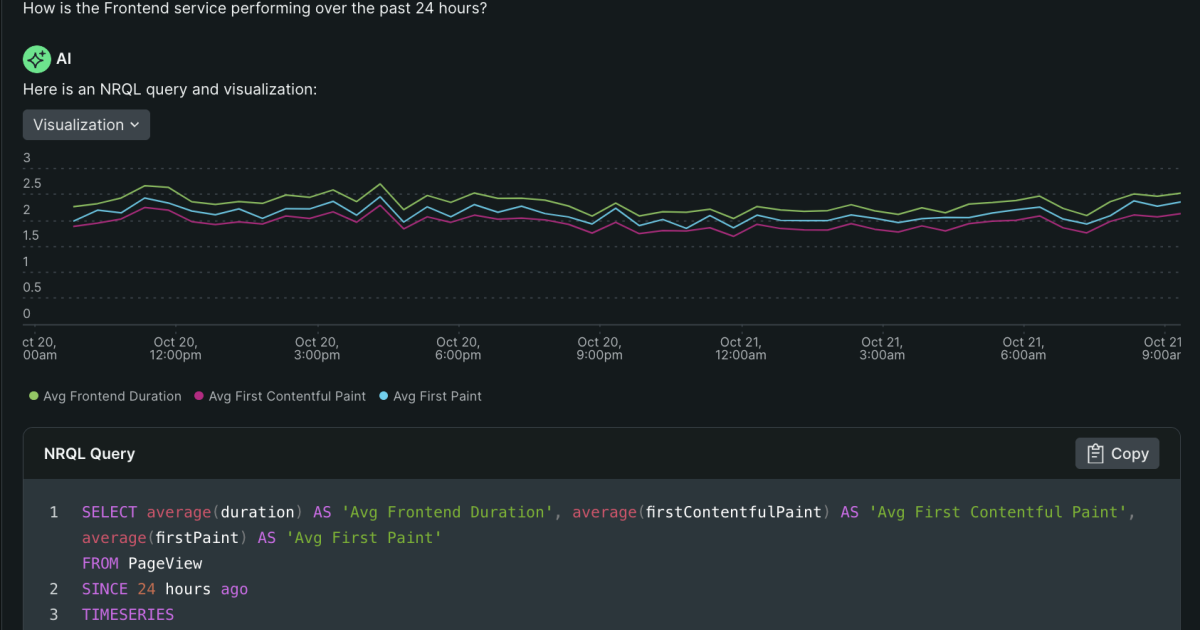Click the chevron inside the Visualization button
This screenshot has height=630, width=1200.
[135, 124]
